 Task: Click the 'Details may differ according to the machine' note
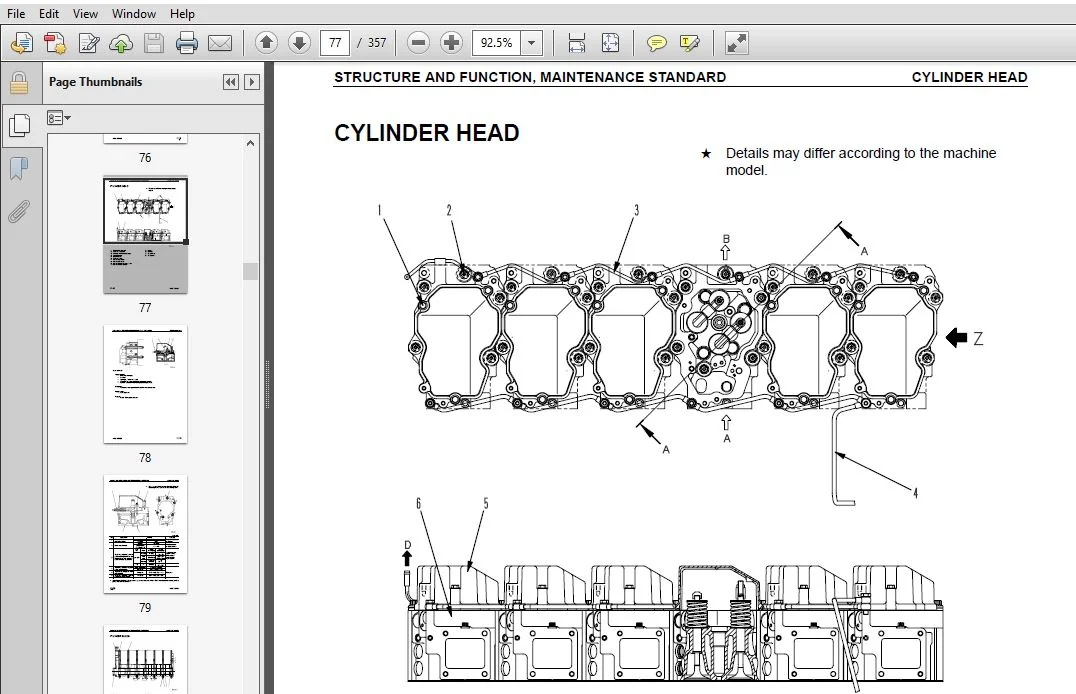(x=861, y=153)
